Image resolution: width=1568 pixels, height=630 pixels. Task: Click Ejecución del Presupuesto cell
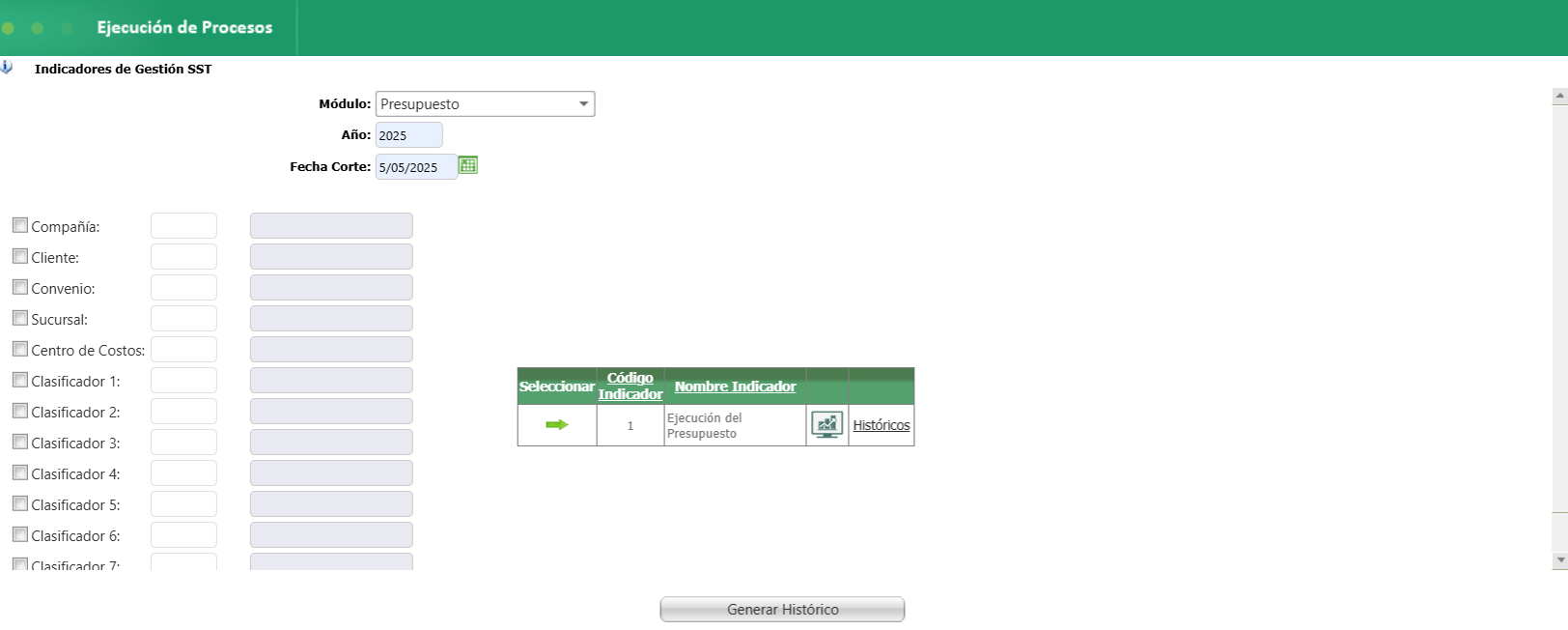coord(735,425)
